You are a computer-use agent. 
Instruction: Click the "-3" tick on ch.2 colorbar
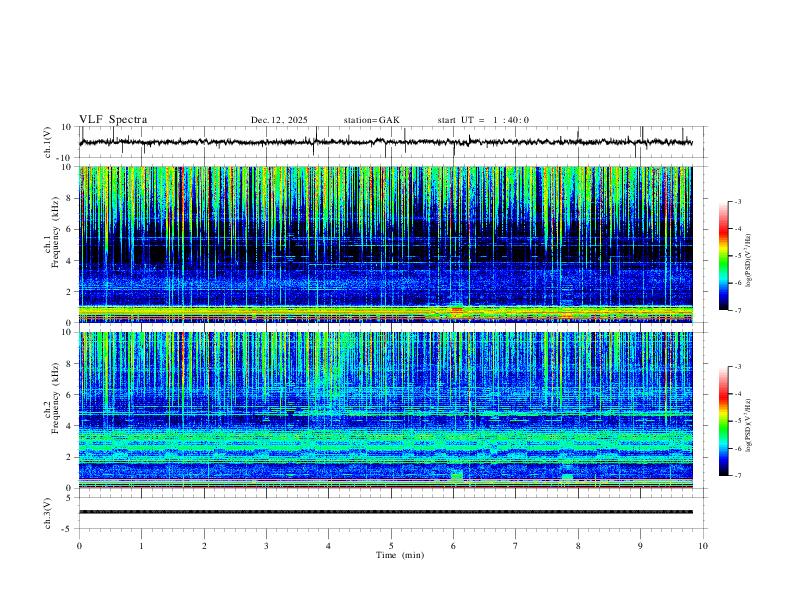(737, 367)
